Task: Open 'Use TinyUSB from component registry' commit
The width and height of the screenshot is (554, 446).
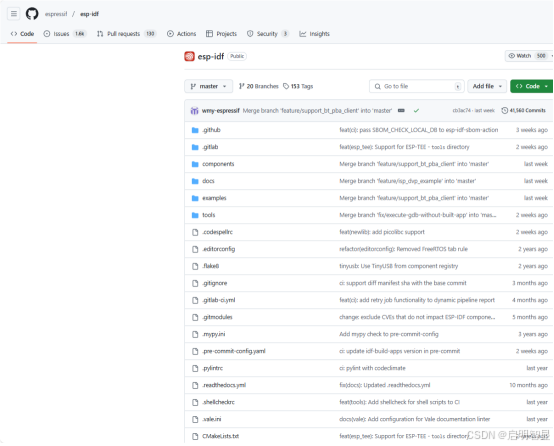Action: coord(399,266)
